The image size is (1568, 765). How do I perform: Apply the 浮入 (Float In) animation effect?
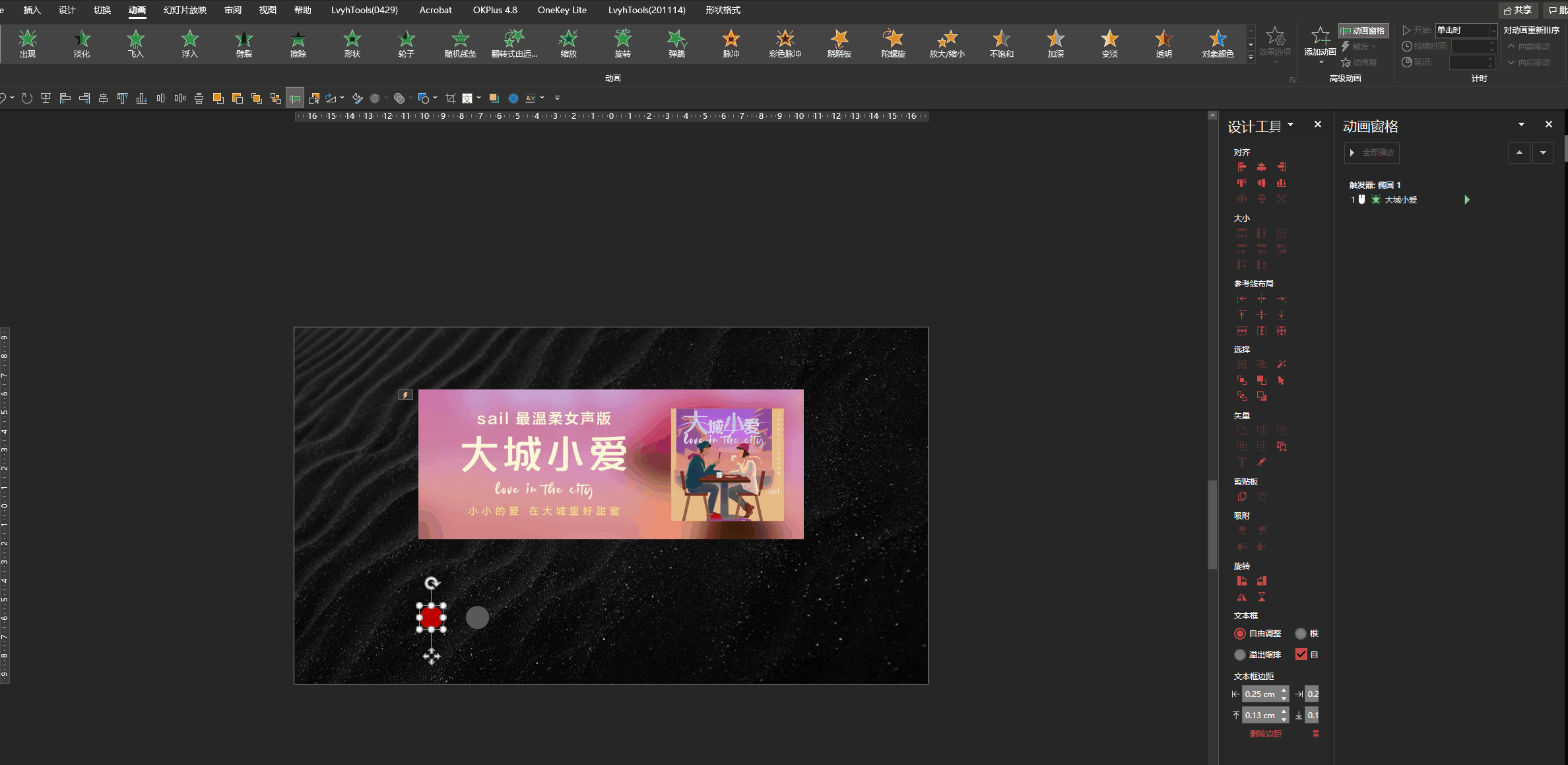190,44
